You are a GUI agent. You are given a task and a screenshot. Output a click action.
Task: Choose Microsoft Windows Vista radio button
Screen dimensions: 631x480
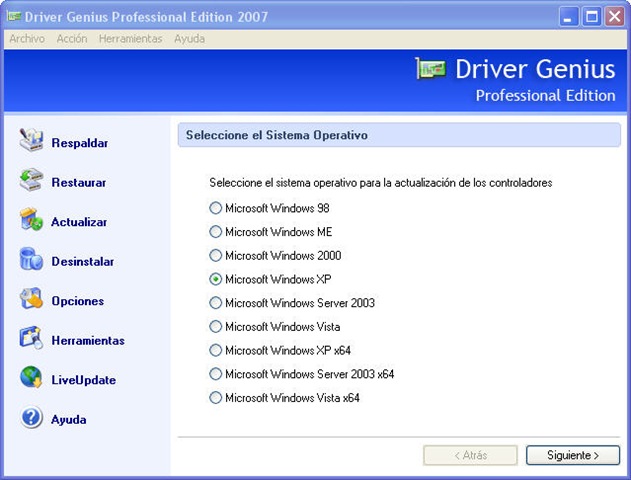click(215, 326)
